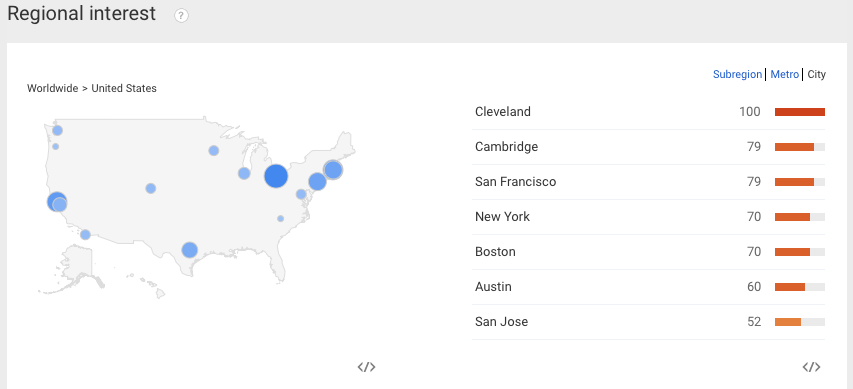Screen dimensions: 853x389
Task: Open the Regional interest help icon
Action: (181, 16)
